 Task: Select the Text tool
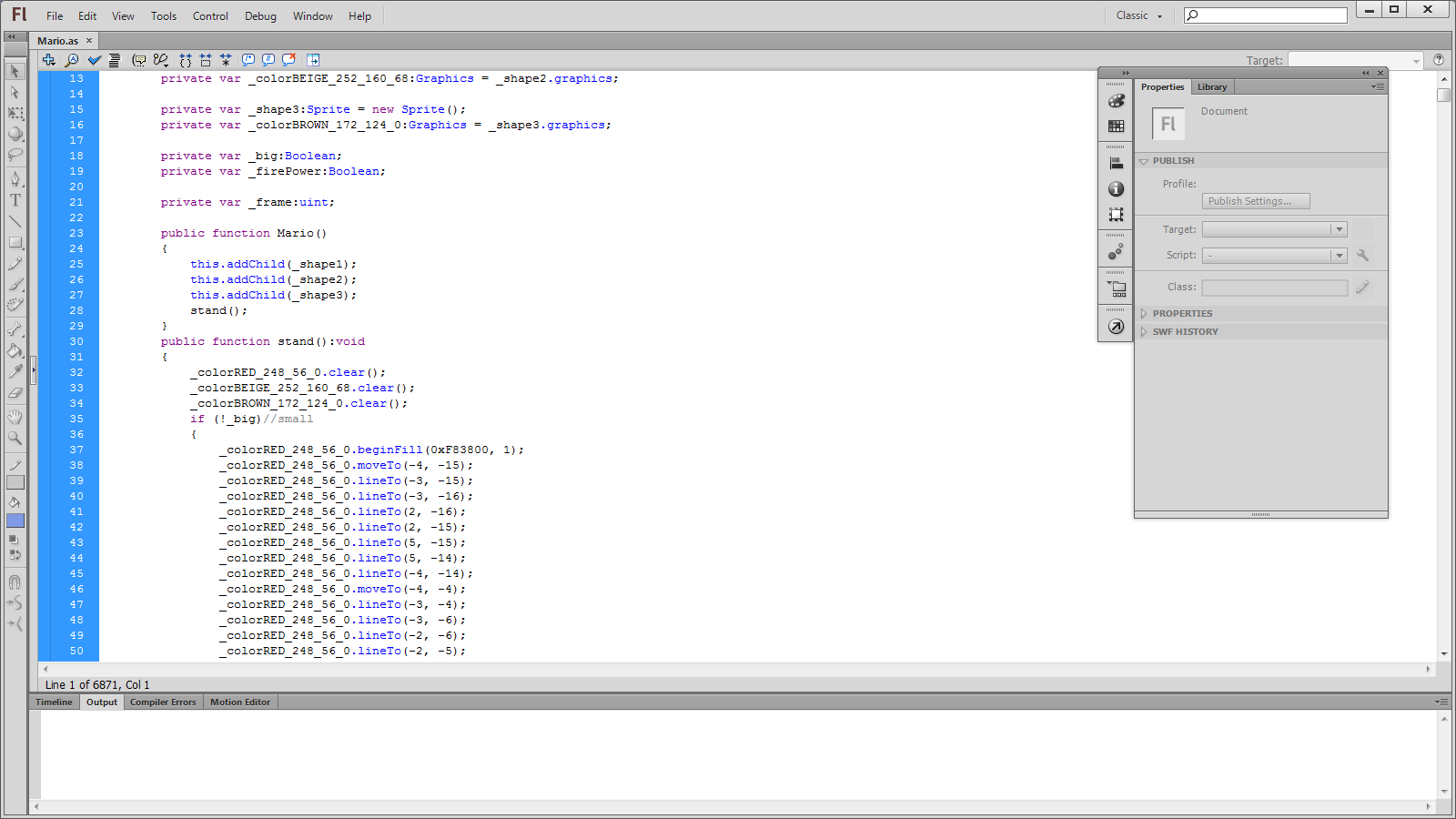tap(15, 200)
